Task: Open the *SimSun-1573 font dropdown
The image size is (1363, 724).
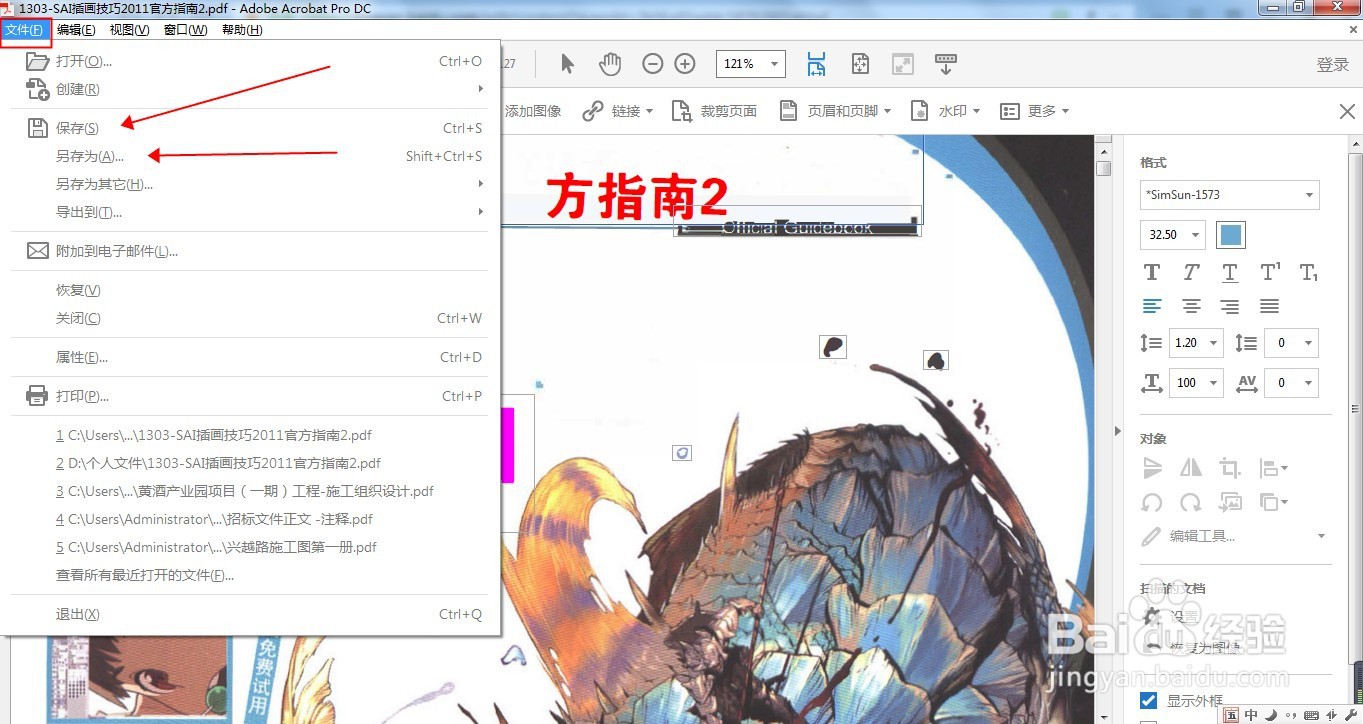Action: click(1229, 195)
